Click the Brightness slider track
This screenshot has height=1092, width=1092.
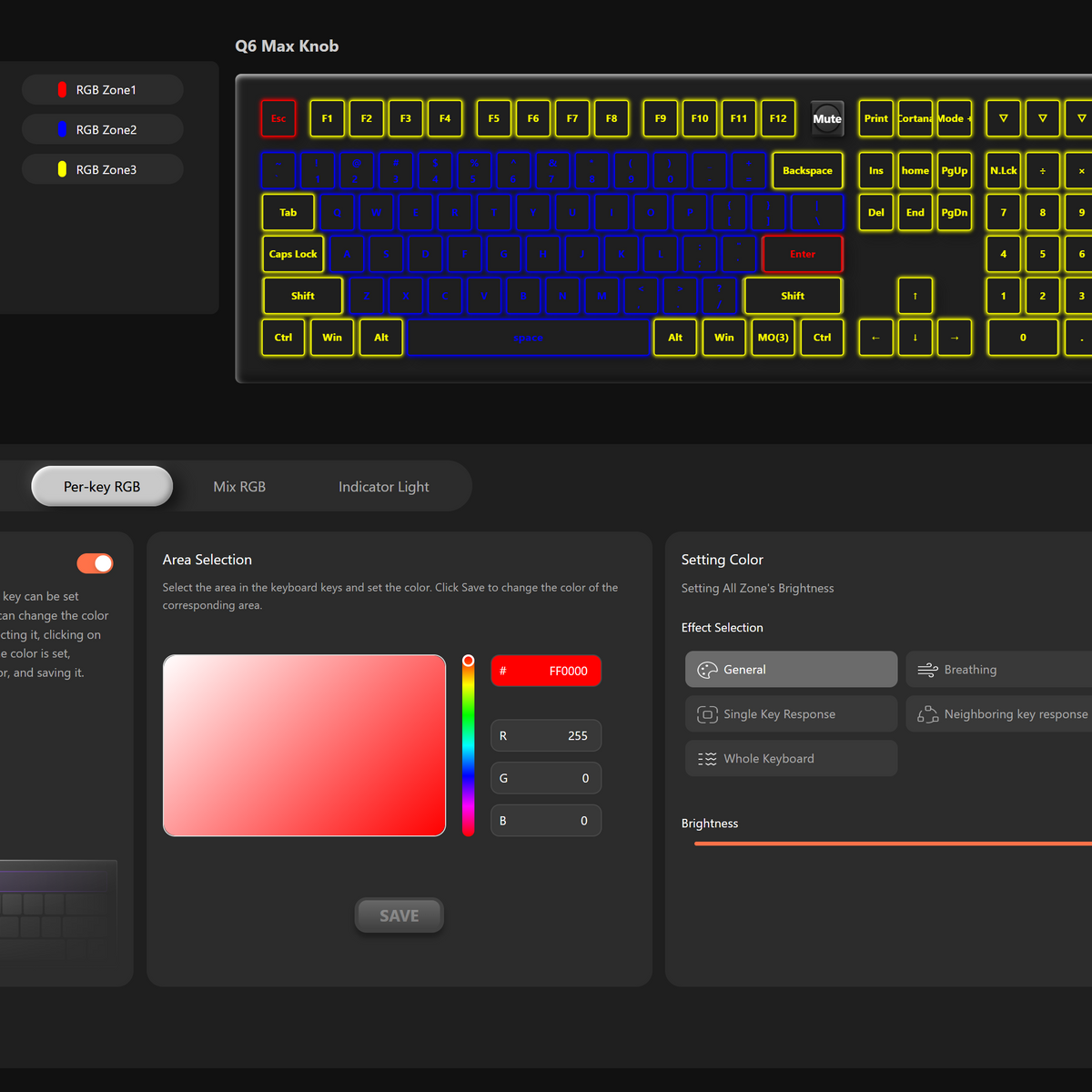point(892,844)
